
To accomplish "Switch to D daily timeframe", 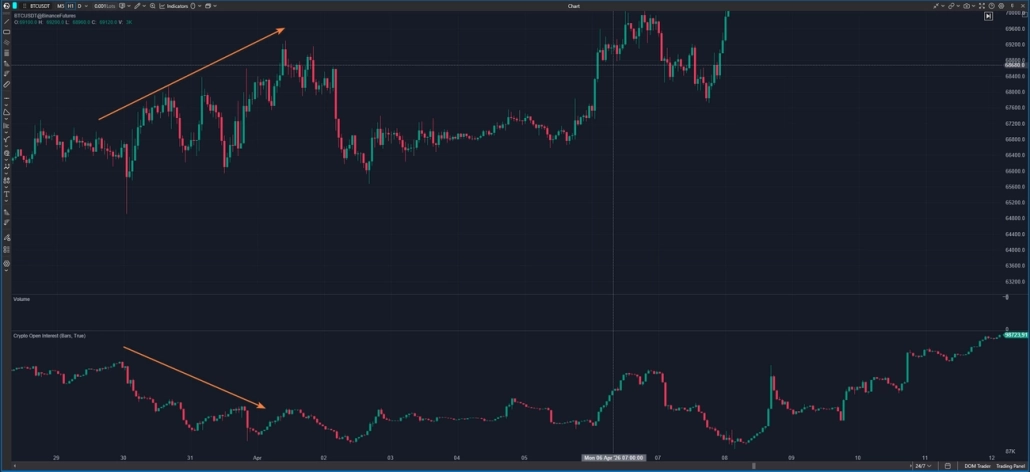I will [x=79, y=6].
